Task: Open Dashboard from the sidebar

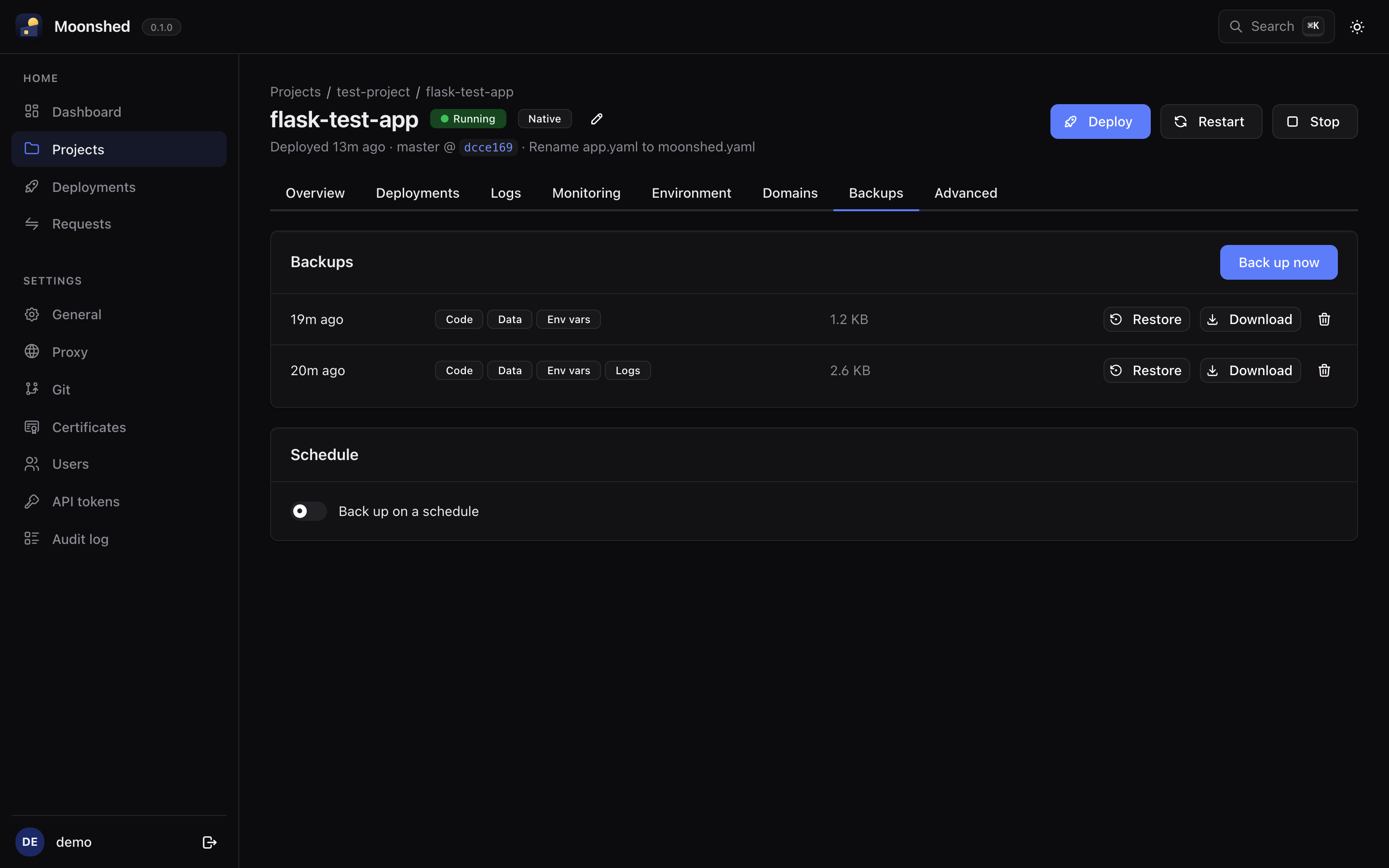Action: tap(119, 111)
